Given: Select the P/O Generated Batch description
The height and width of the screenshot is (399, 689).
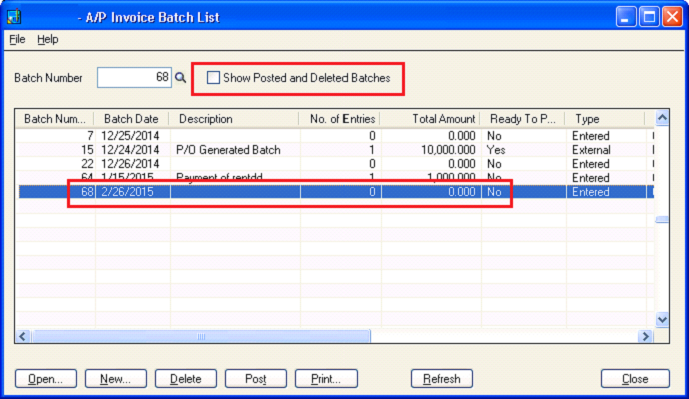Looking at the screenshot, I should coord(228,150).
